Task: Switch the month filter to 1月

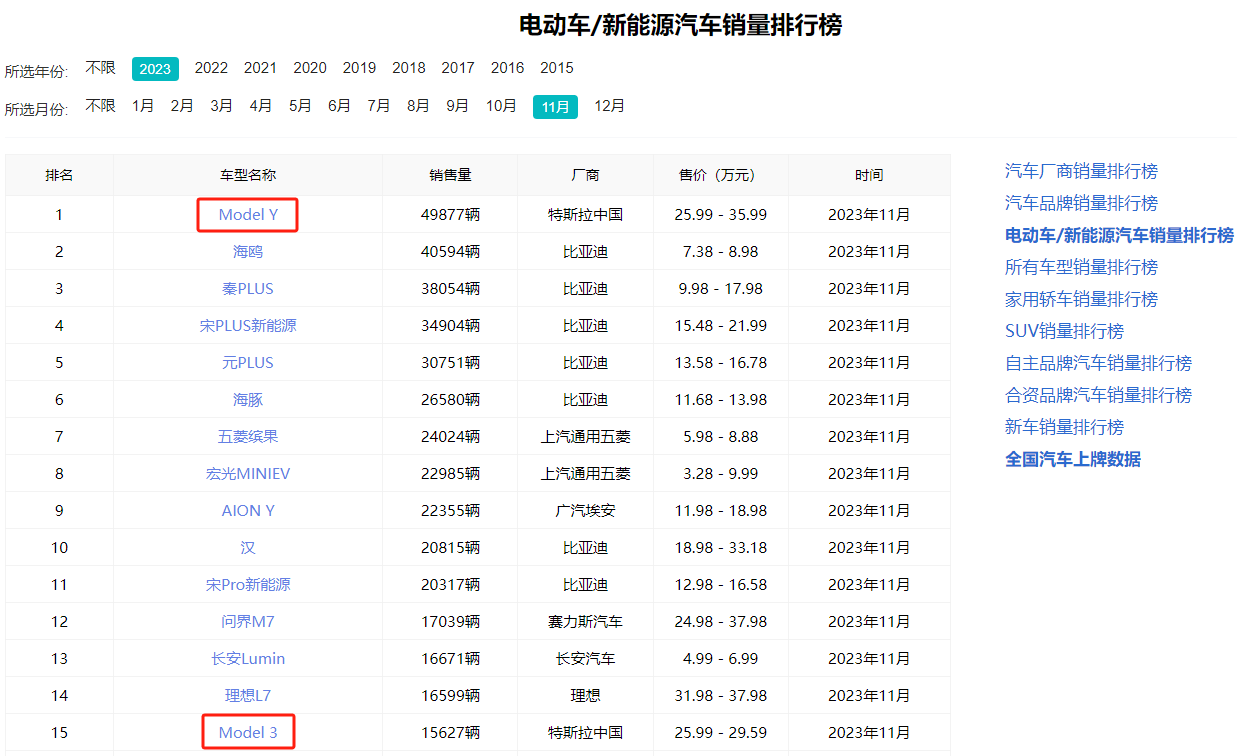Action: (143, 106)
